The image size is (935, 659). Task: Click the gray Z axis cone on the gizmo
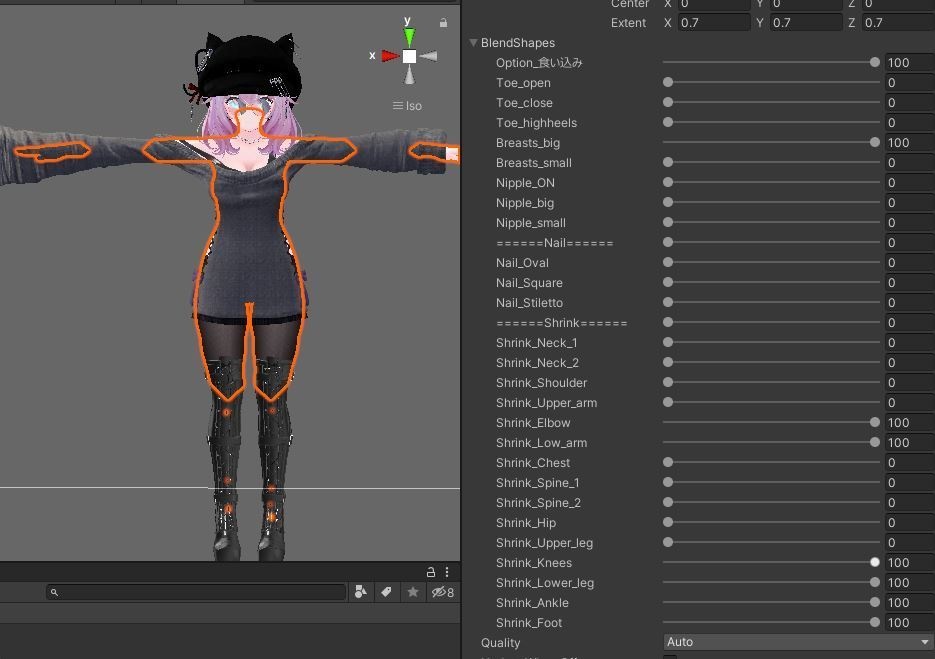tap(428, 56)
